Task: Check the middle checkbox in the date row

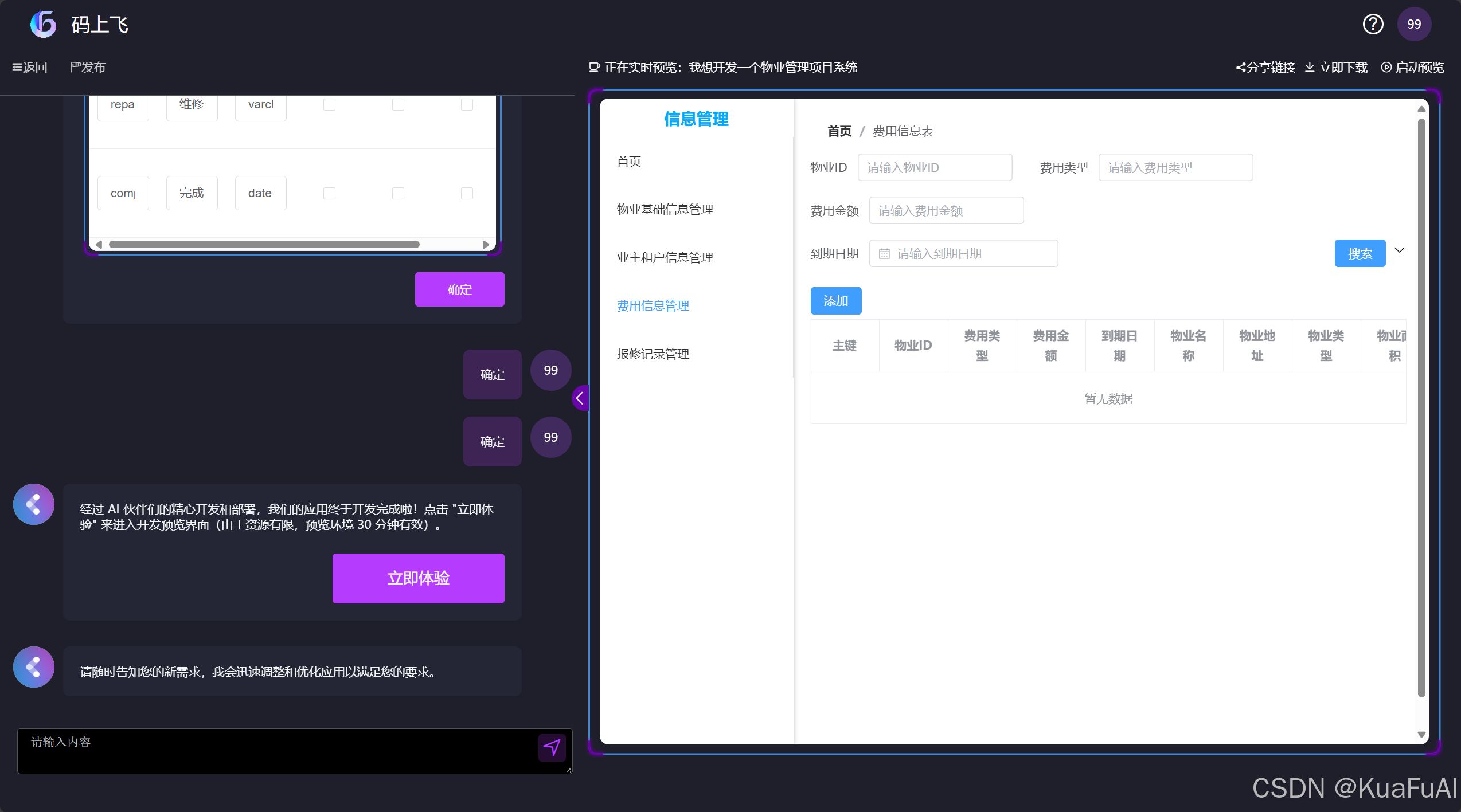Action: pos(398,193)
